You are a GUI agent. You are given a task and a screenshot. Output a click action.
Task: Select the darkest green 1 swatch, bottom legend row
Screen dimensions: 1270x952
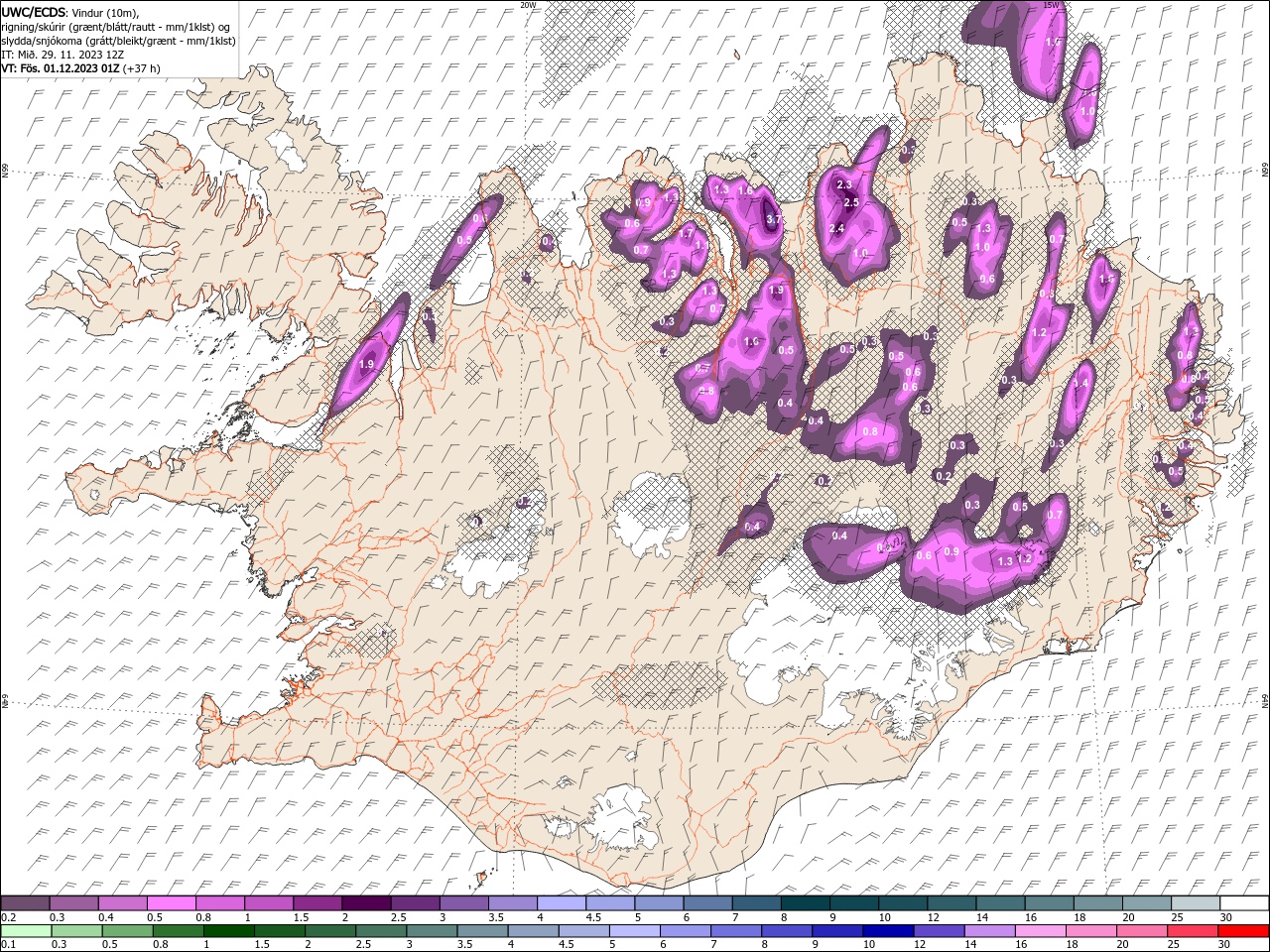pos(229,931)
